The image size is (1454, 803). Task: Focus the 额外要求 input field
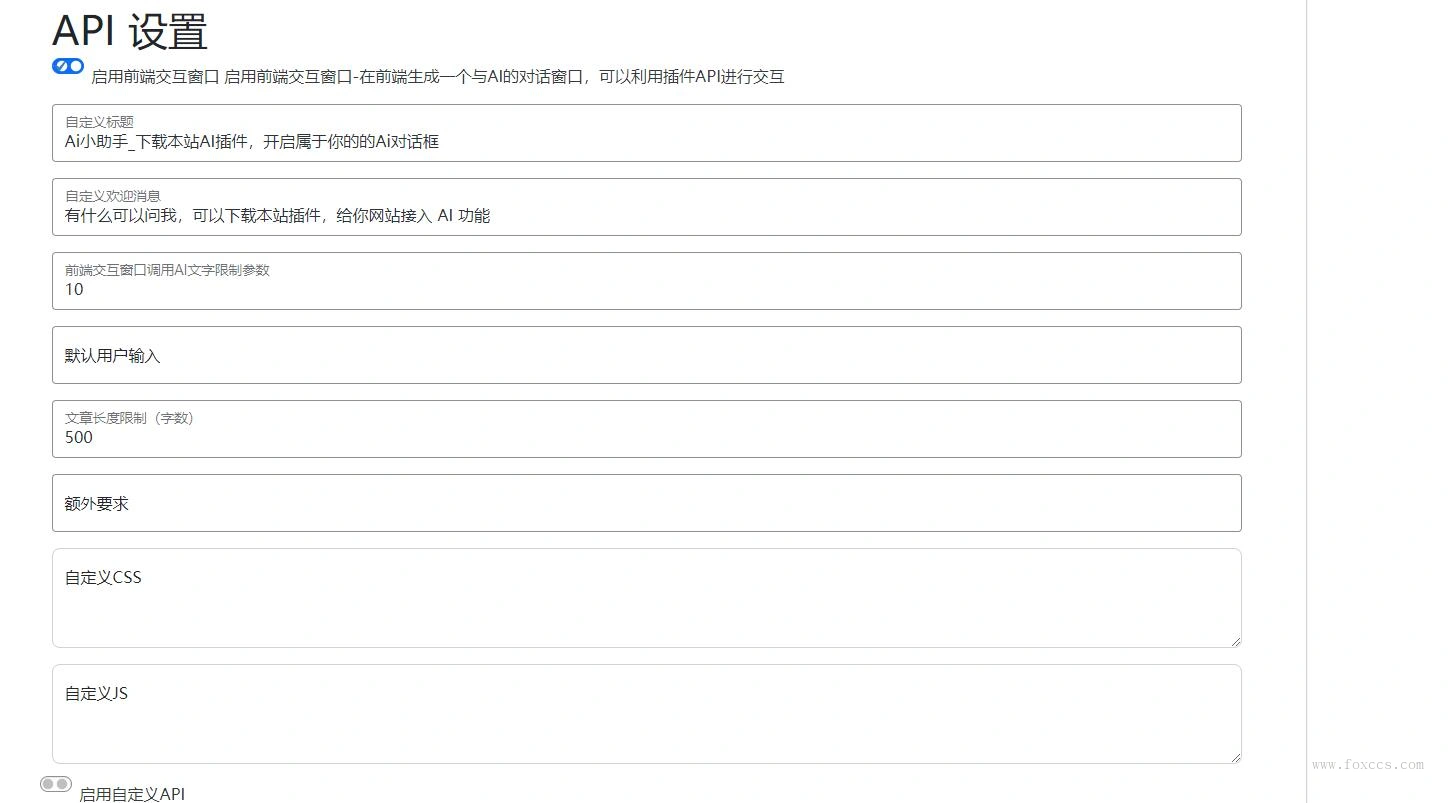pyautogui.click(x=646, y=503)
